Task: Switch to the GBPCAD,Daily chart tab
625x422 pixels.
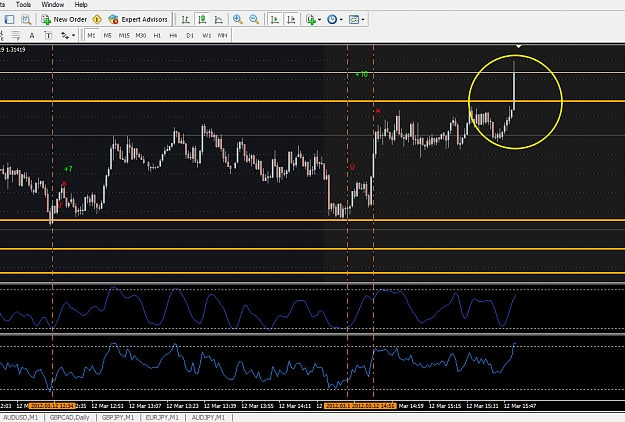Action: (x=69, y=417)
